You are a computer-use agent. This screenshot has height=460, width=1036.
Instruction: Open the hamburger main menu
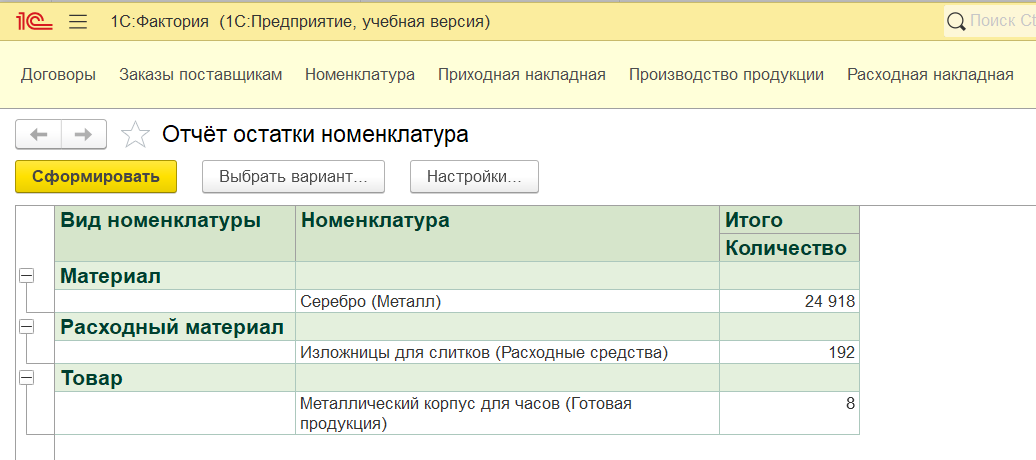coord(78,22)
